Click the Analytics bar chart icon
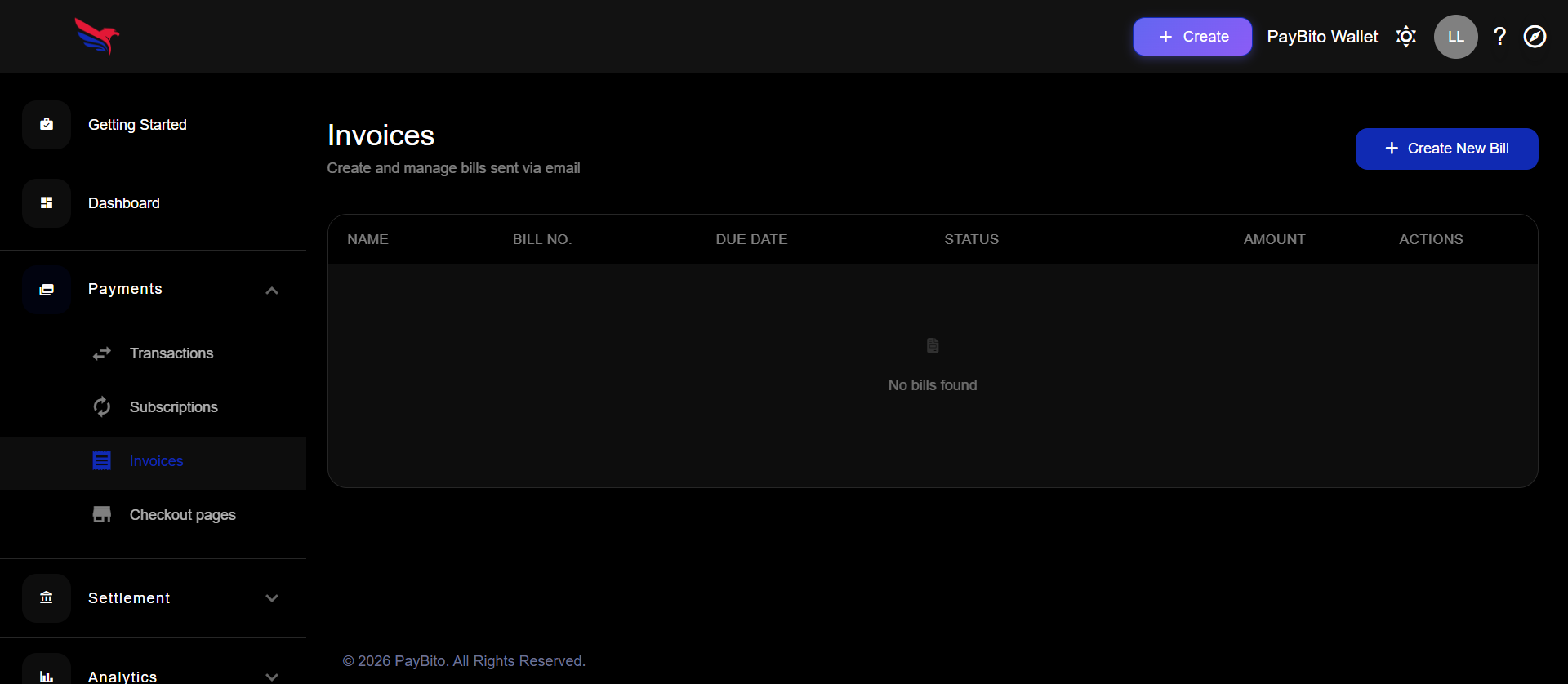 47,676
